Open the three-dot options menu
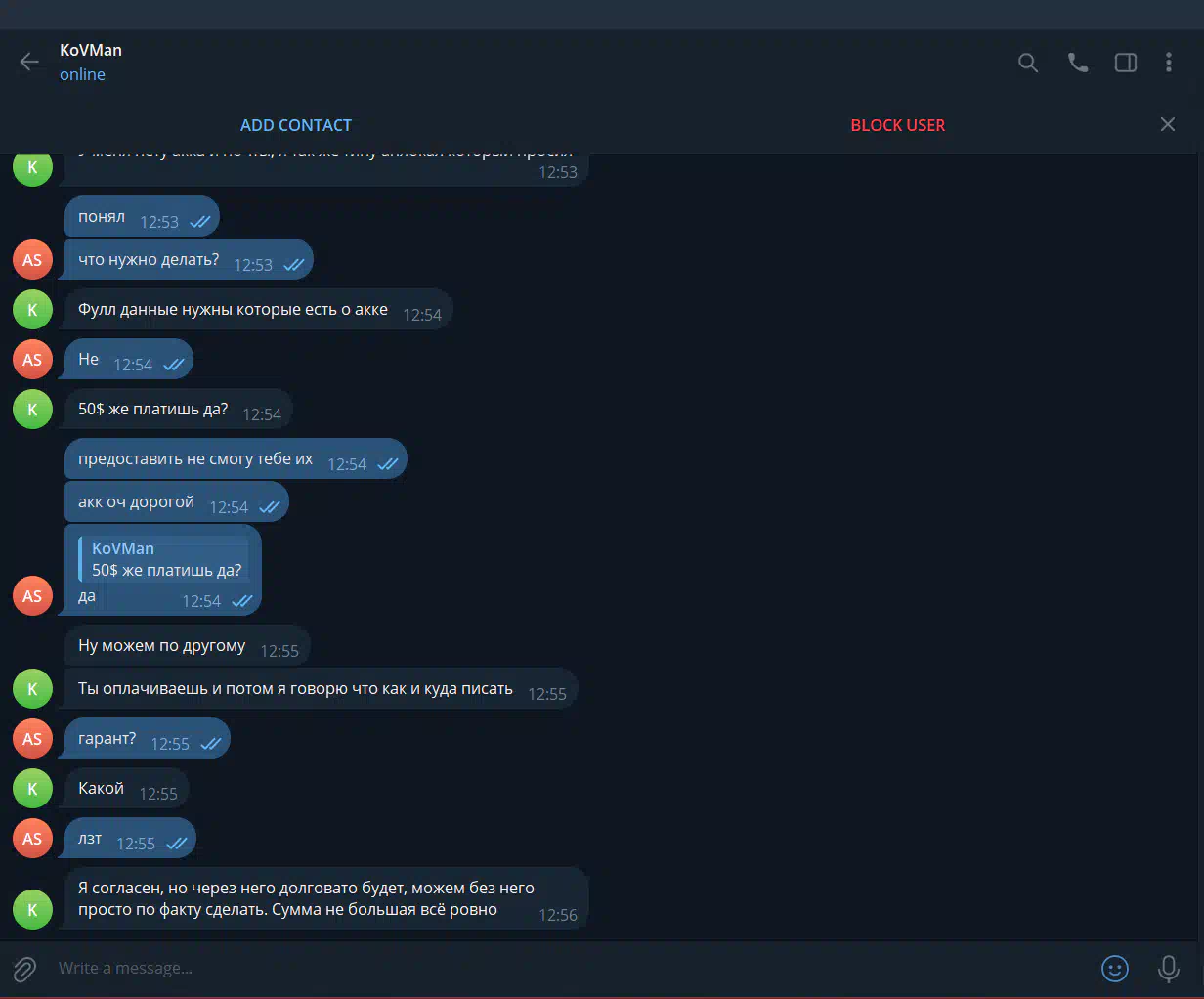The height and width of the screenshot is (999, 1204). (1168, 63)
